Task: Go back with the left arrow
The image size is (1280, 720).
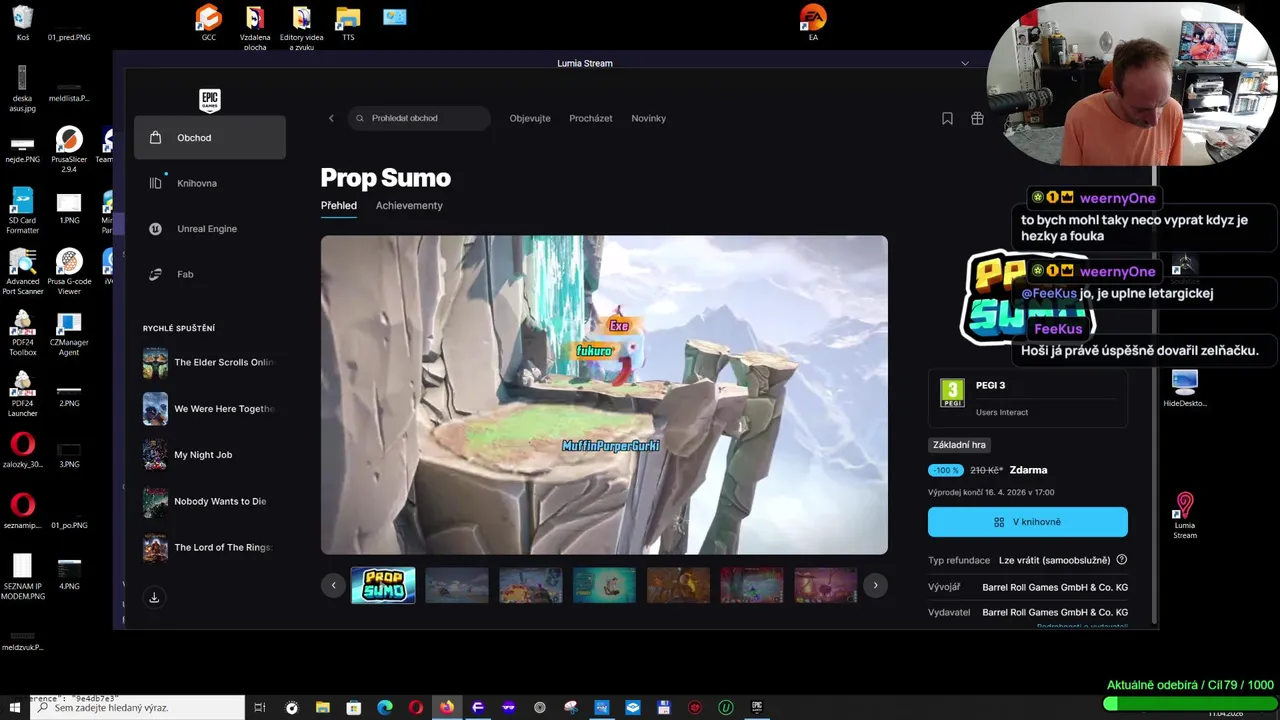Action: pyautogui.click(x=331, y=118)
